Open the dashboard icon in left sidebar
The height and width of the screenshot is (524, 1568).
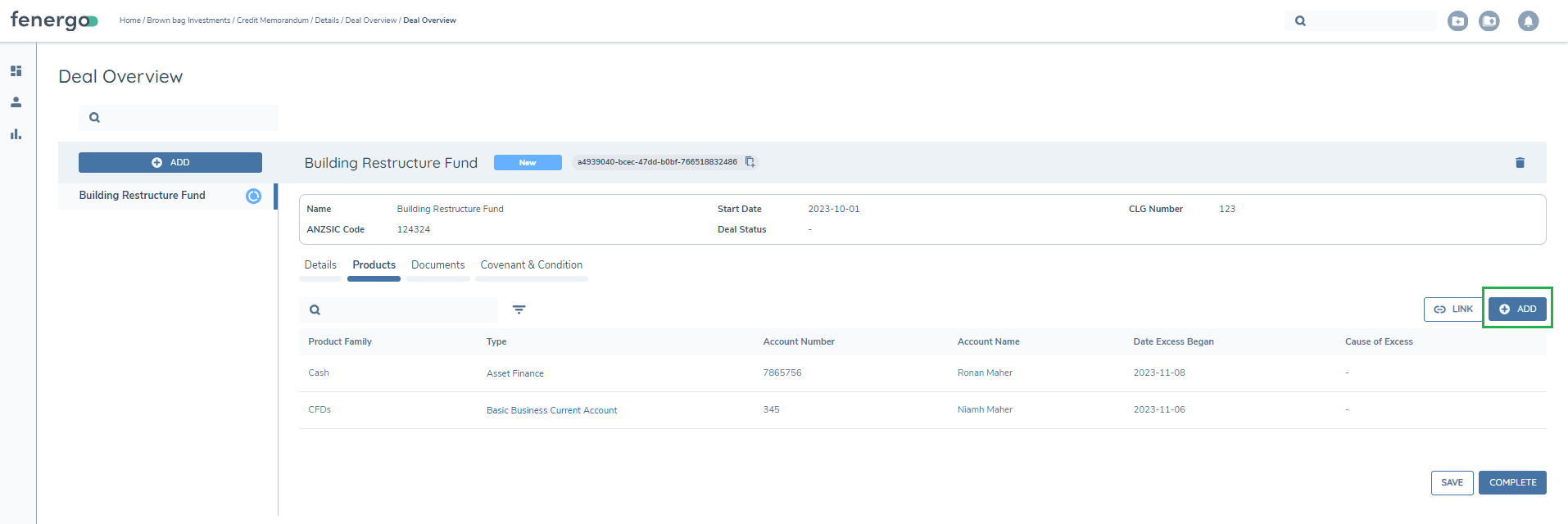(16, 71)
